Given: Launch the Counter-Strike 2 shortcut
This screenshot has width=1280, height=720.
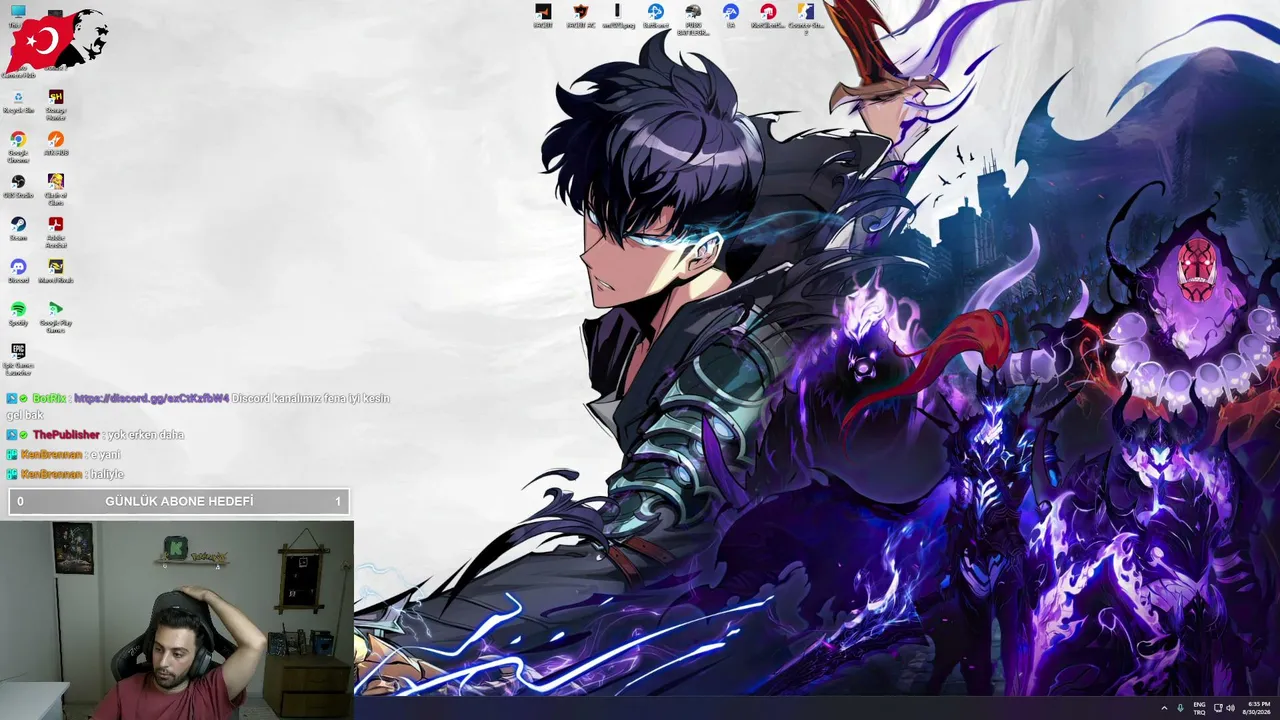Looking at the screenshot, I should [806, 19].
